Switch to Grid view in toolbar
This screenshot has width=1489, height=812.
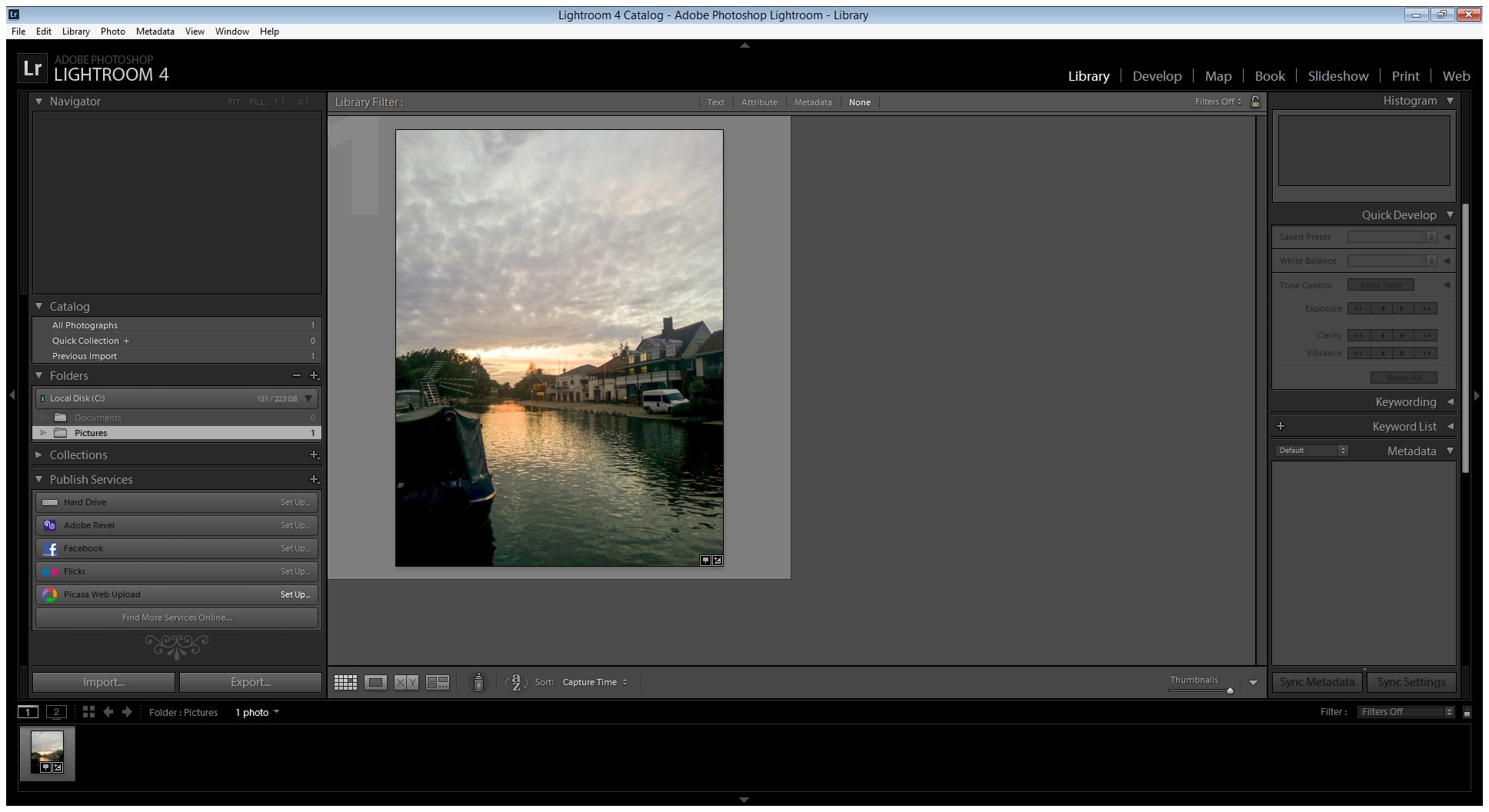click(x=345, y=682)
